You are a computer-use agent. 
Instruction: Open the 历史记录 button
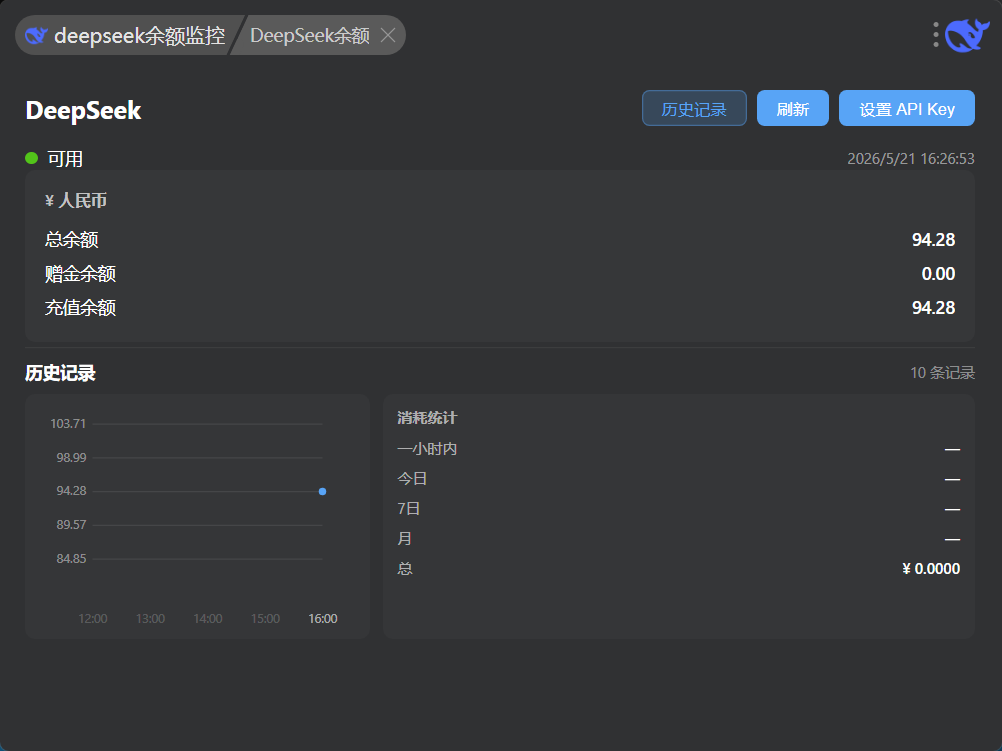694,109
